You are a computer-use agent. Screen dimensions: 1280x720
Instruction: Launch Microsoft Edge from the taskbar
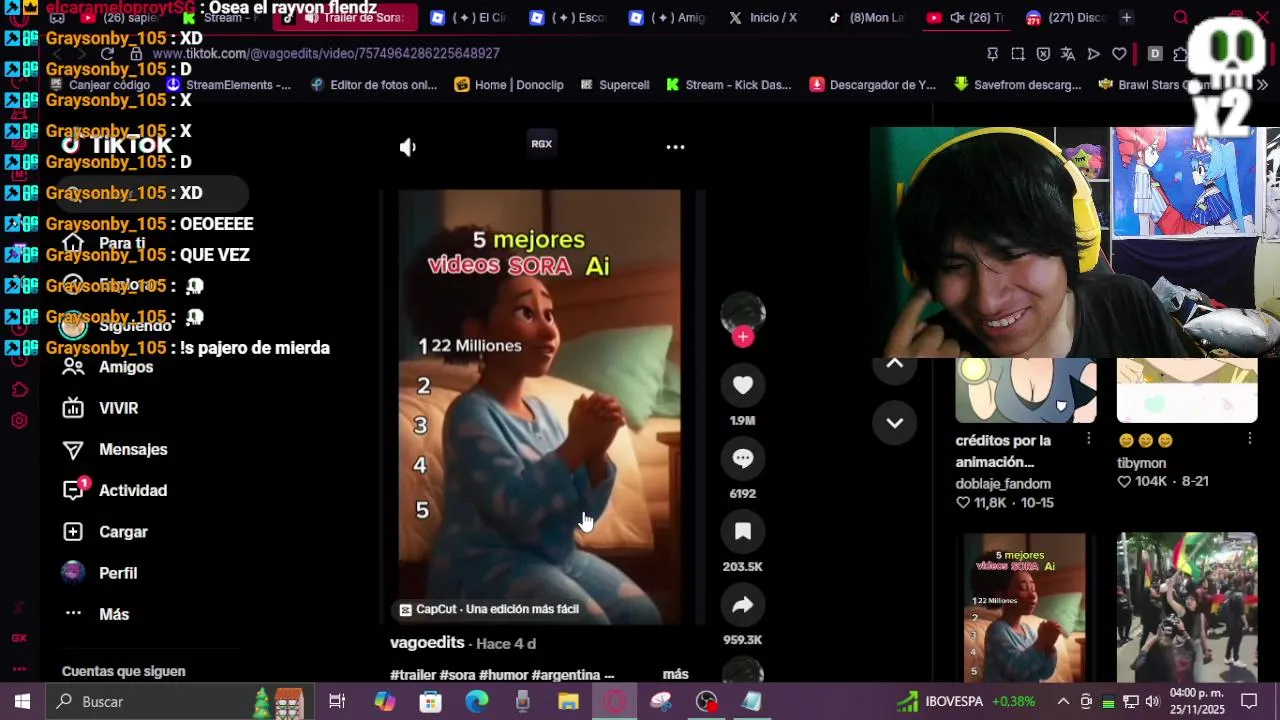476,702
